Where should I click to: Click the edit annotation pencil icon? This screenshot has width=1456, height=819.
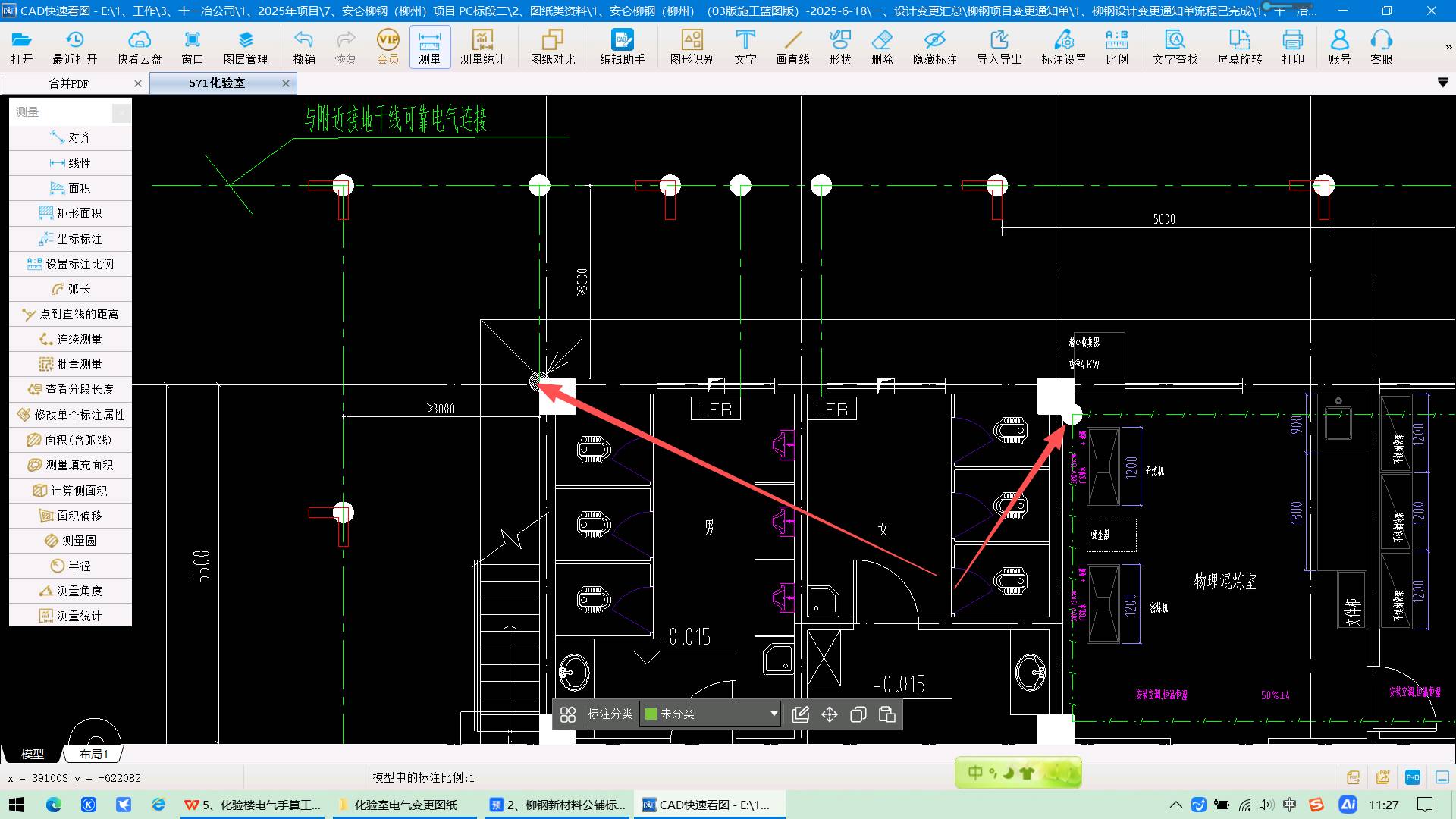pos(801,714)
